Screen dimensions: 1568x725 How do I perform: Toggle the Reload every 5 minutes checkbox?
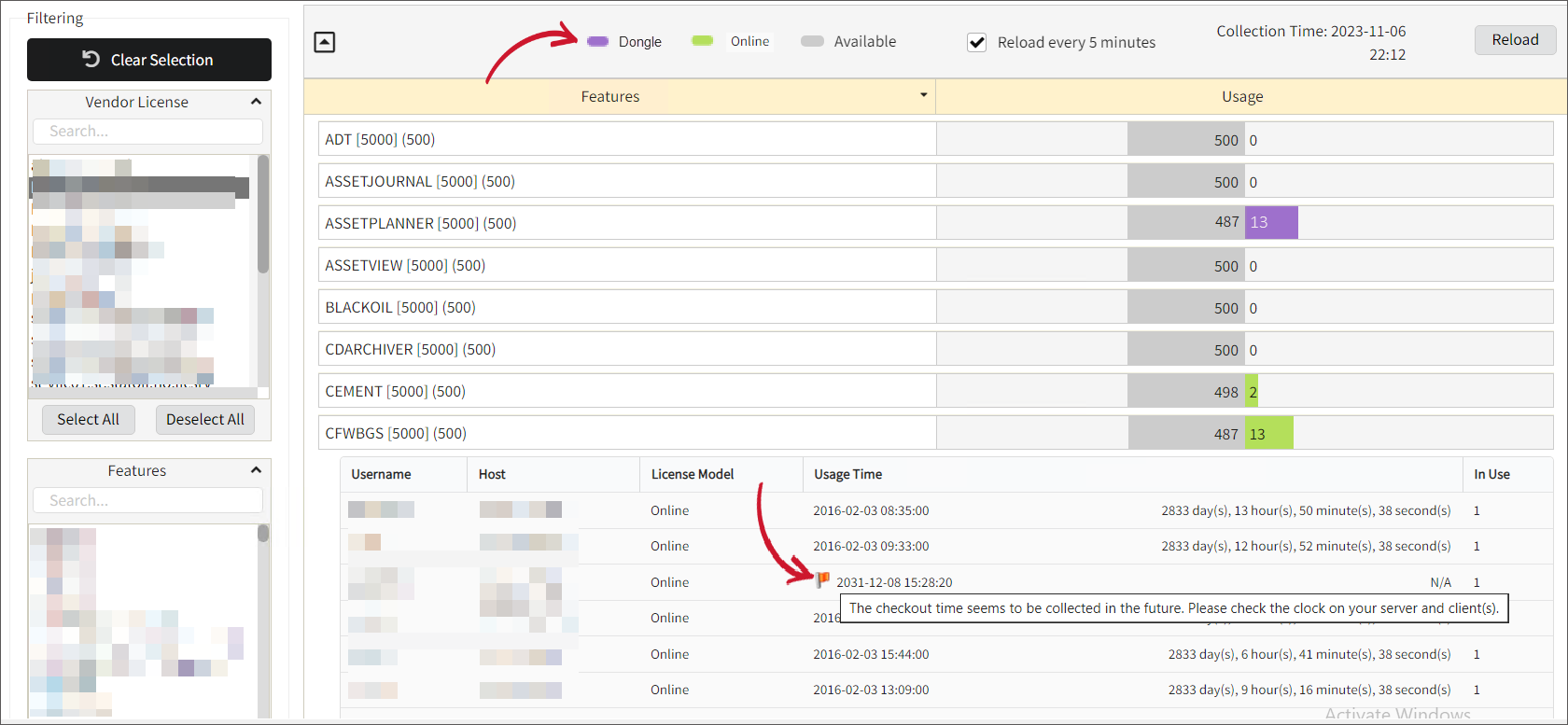point(977,42)
